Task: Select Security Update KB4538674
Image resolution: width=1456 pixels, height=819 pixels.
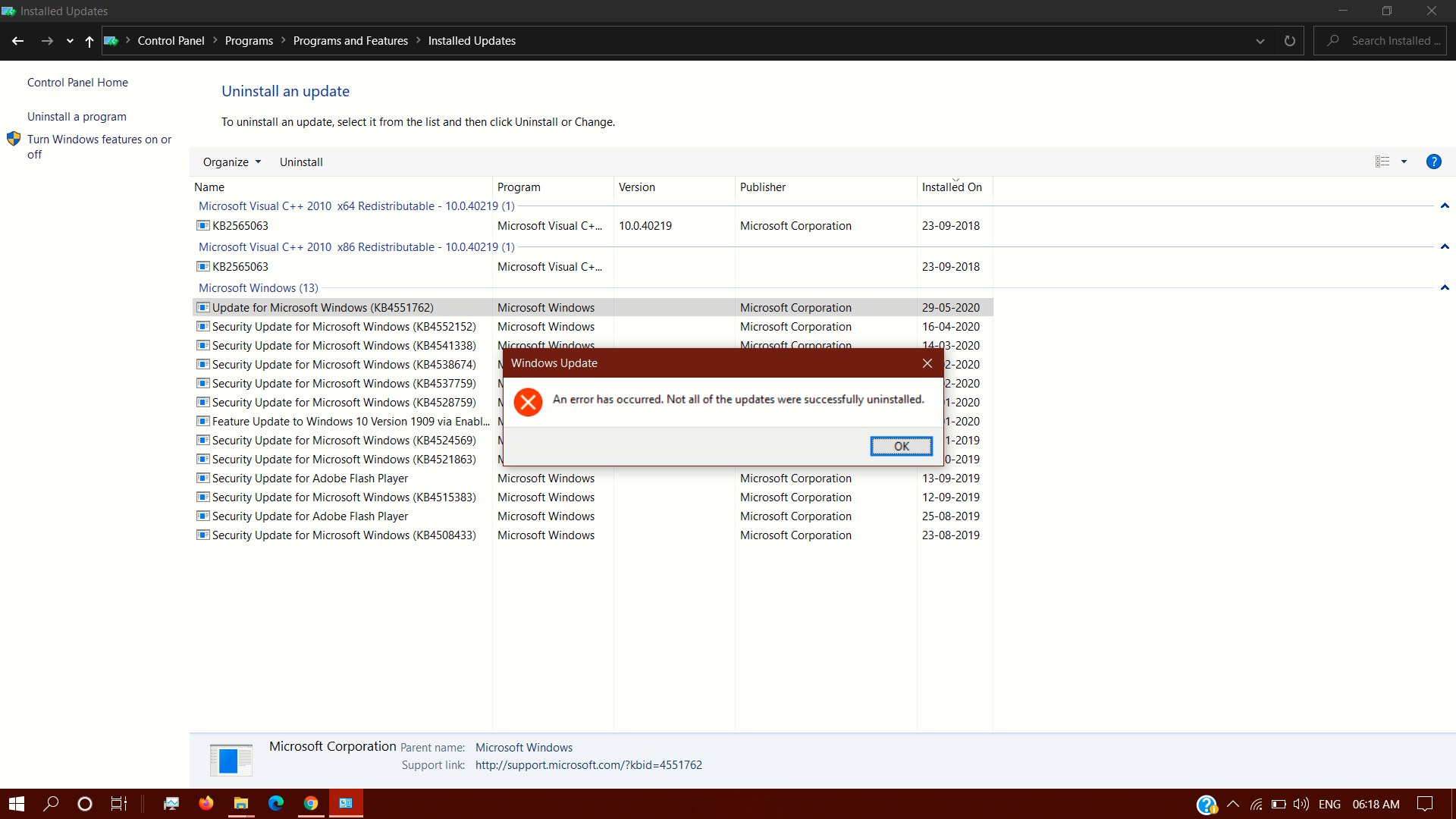Action: [344, 365]
